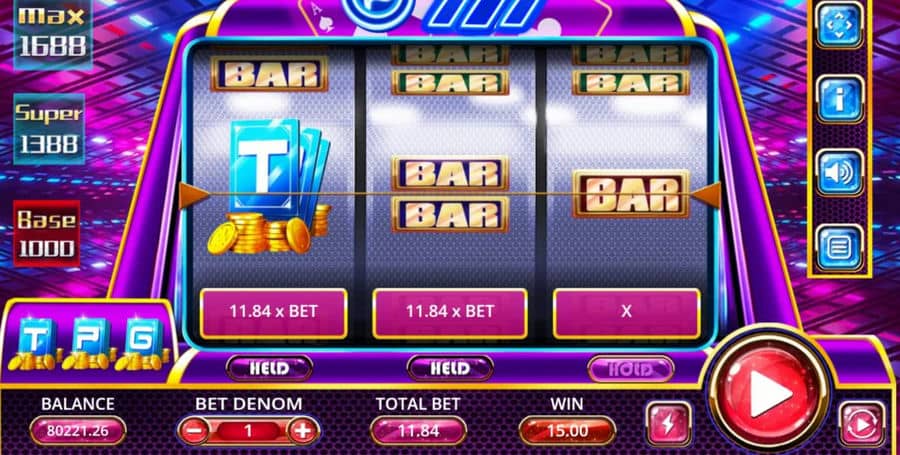The width and height of the screenshot is (900, 455).
Task: Select the Super 1388 jackpot panel
Action: [x=49, y=129]
